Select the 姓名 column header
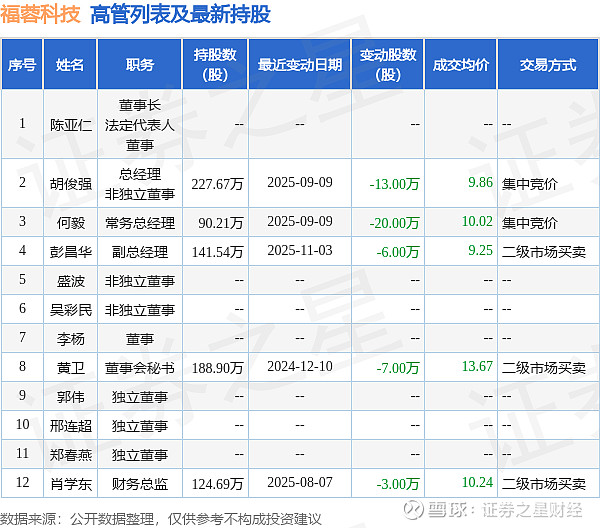Viewport: 600px width, 528px height. tap(70, 64)
